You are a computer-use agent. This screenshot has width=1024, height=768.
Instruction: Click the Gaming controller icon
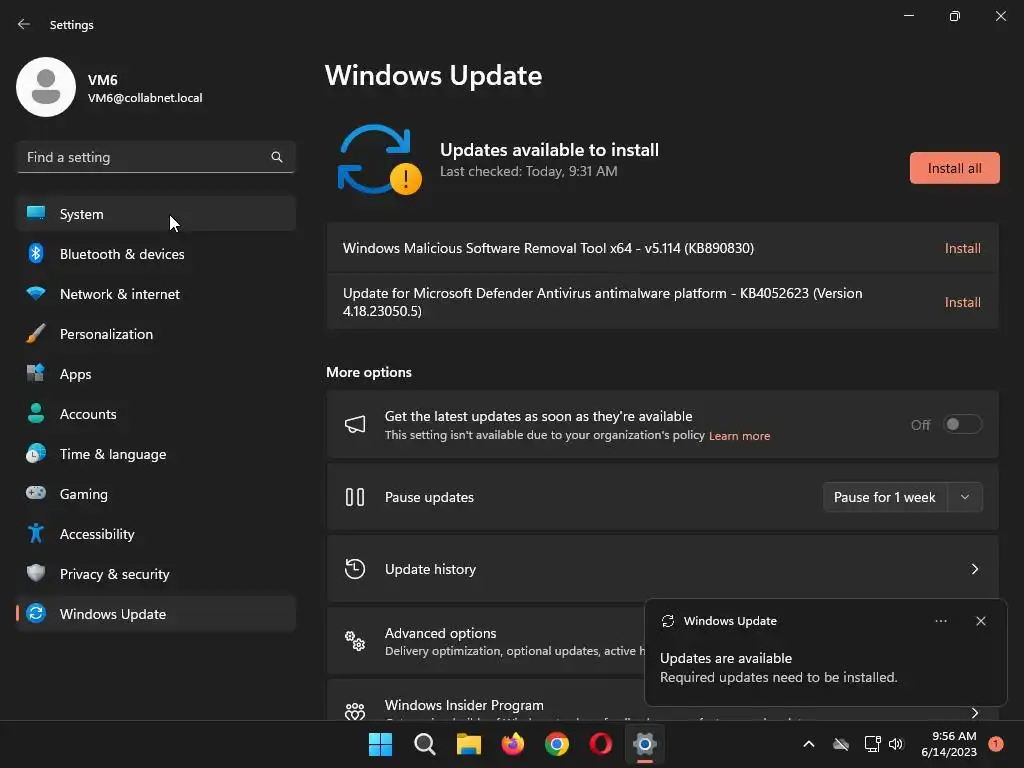point(36,493)
